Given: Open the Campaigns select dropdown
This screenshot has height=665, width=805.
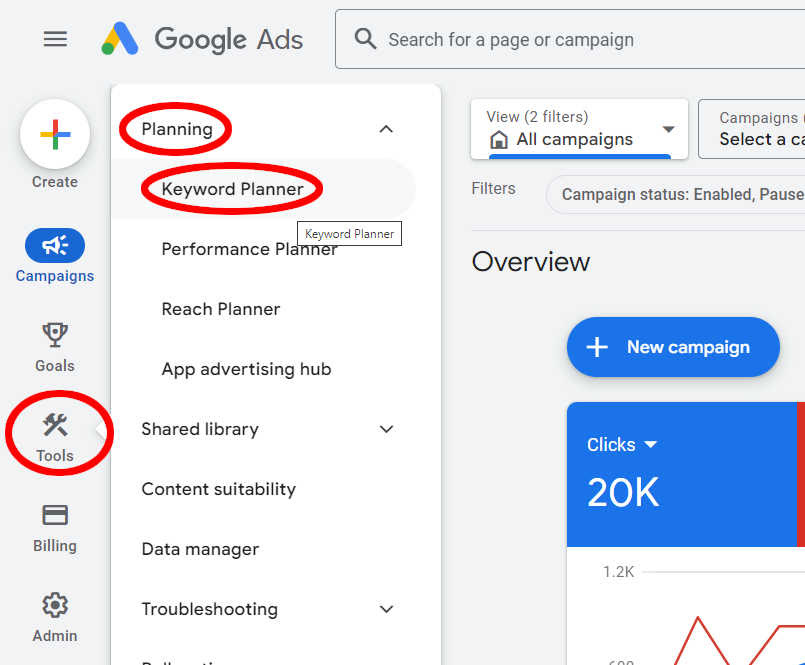Looking at the screenshot, I should [752, 129].
